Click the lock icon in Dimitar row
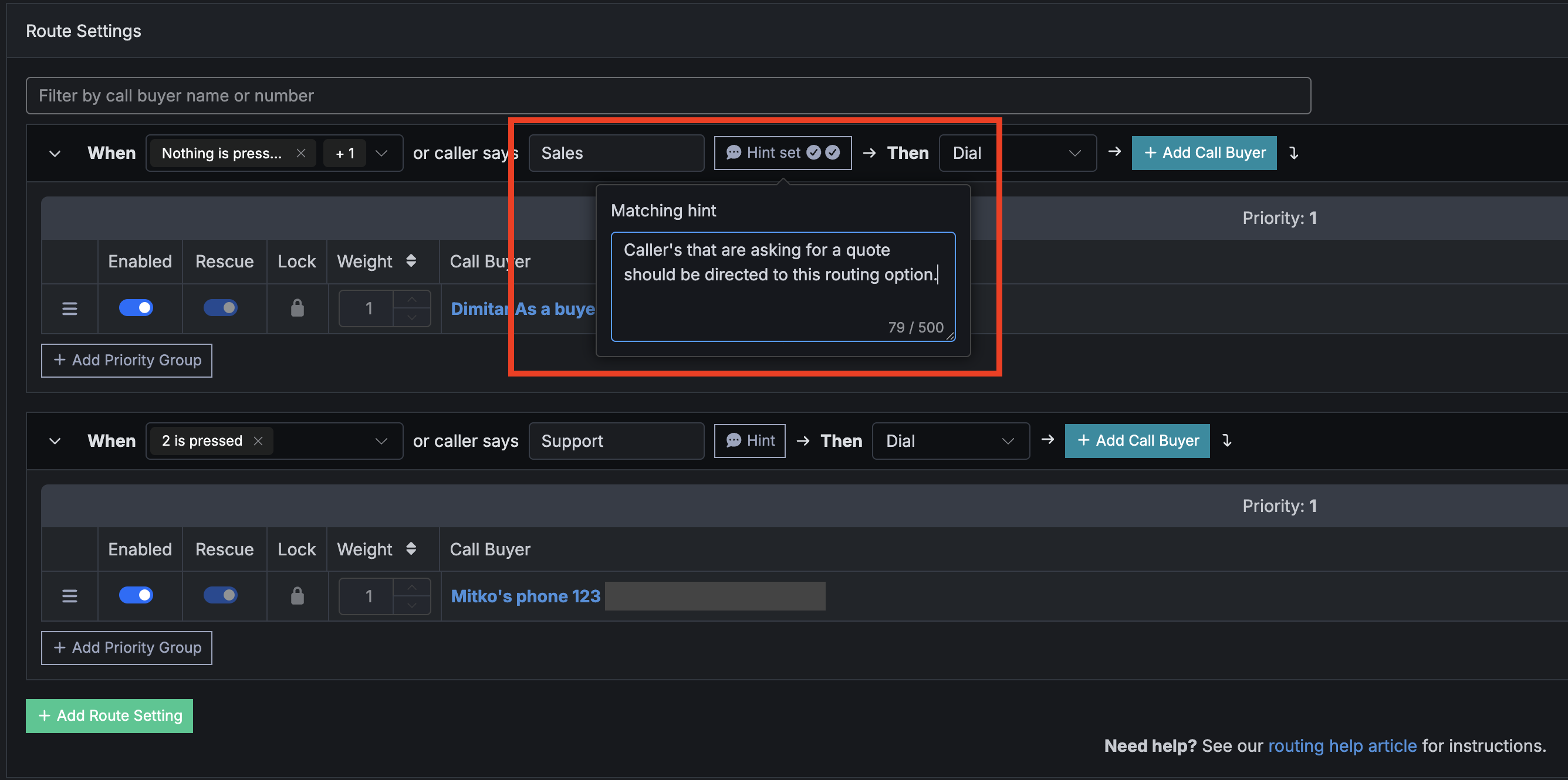Viewport: 1568px width, 780px height. [x=297, y=308]
